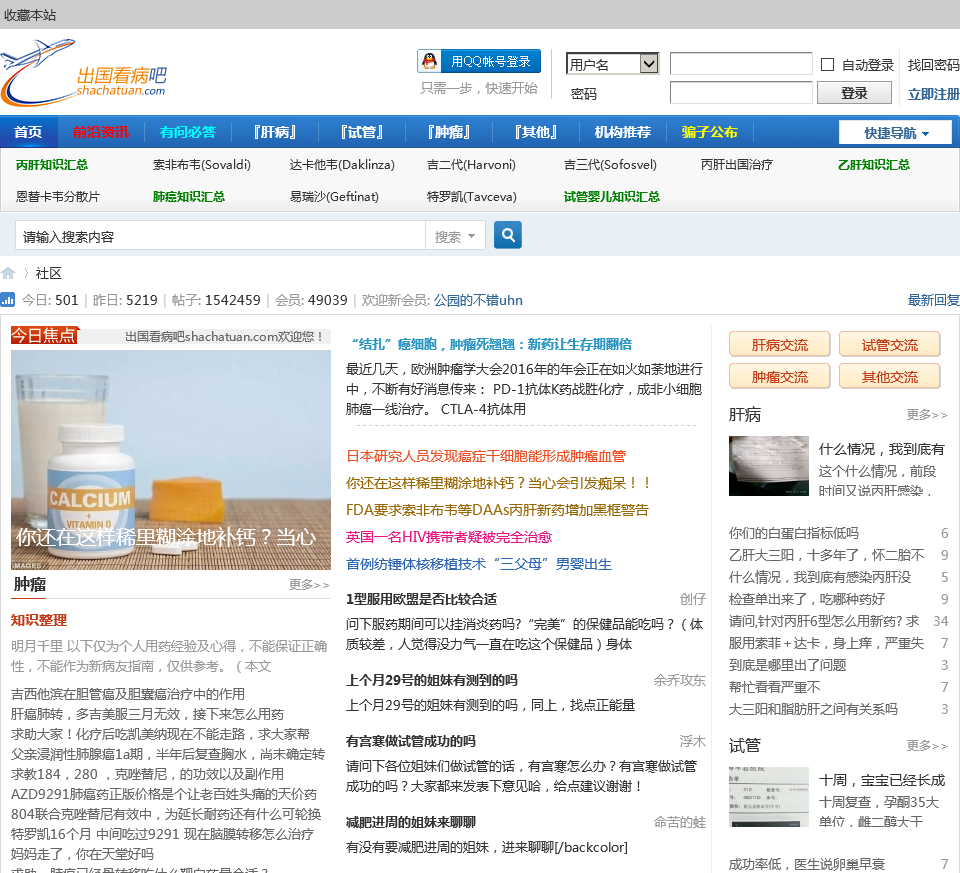
Task: Click the 立即注册 link
Action: click(933, 94)
